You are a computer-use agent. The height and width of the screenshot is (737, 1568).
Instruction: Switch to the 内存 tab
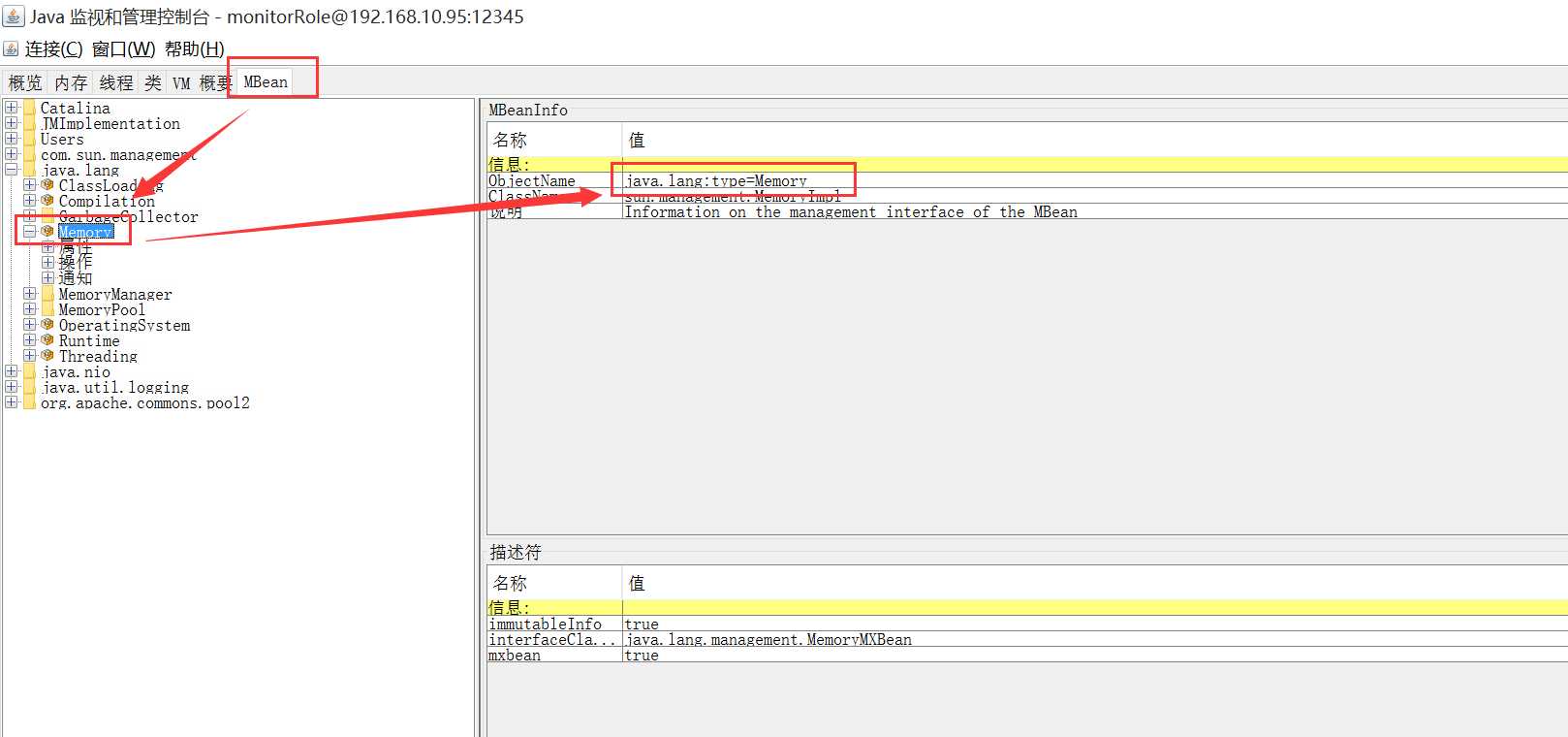(x=71, y=82)
